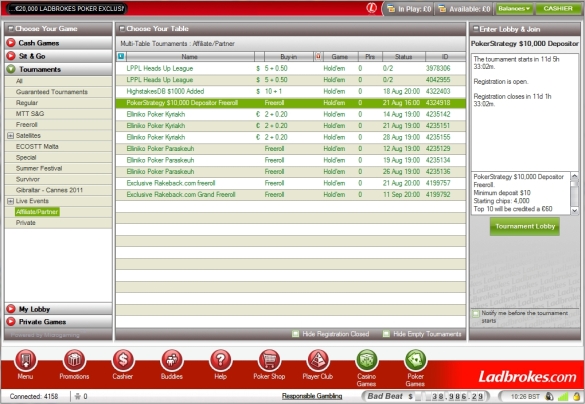Collapse the Choose Your Game panel icon
This screenshot has width=585, height=404.
11,29
